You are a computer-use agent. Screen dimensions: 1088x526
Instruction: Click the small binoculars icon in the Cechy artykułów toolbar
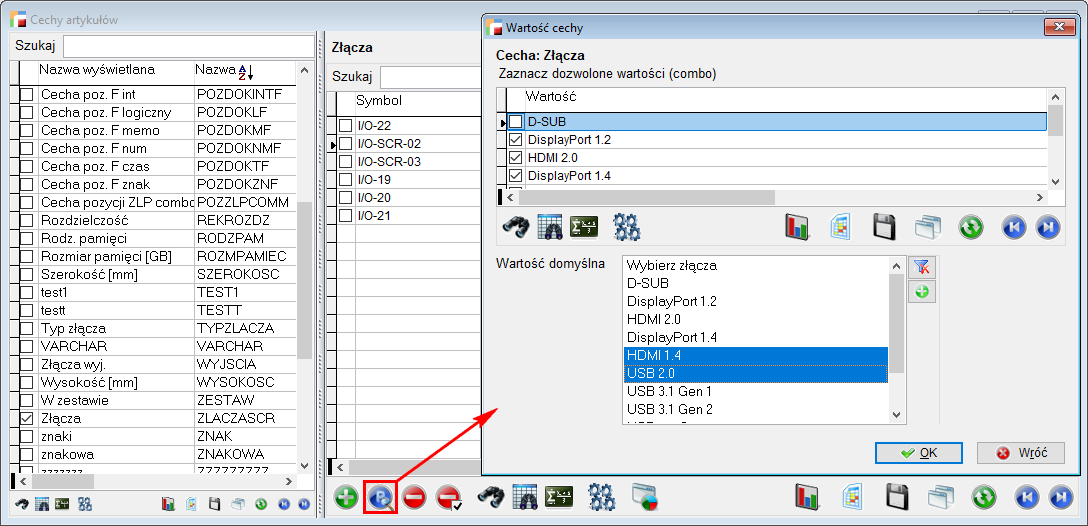click(22, 504)
